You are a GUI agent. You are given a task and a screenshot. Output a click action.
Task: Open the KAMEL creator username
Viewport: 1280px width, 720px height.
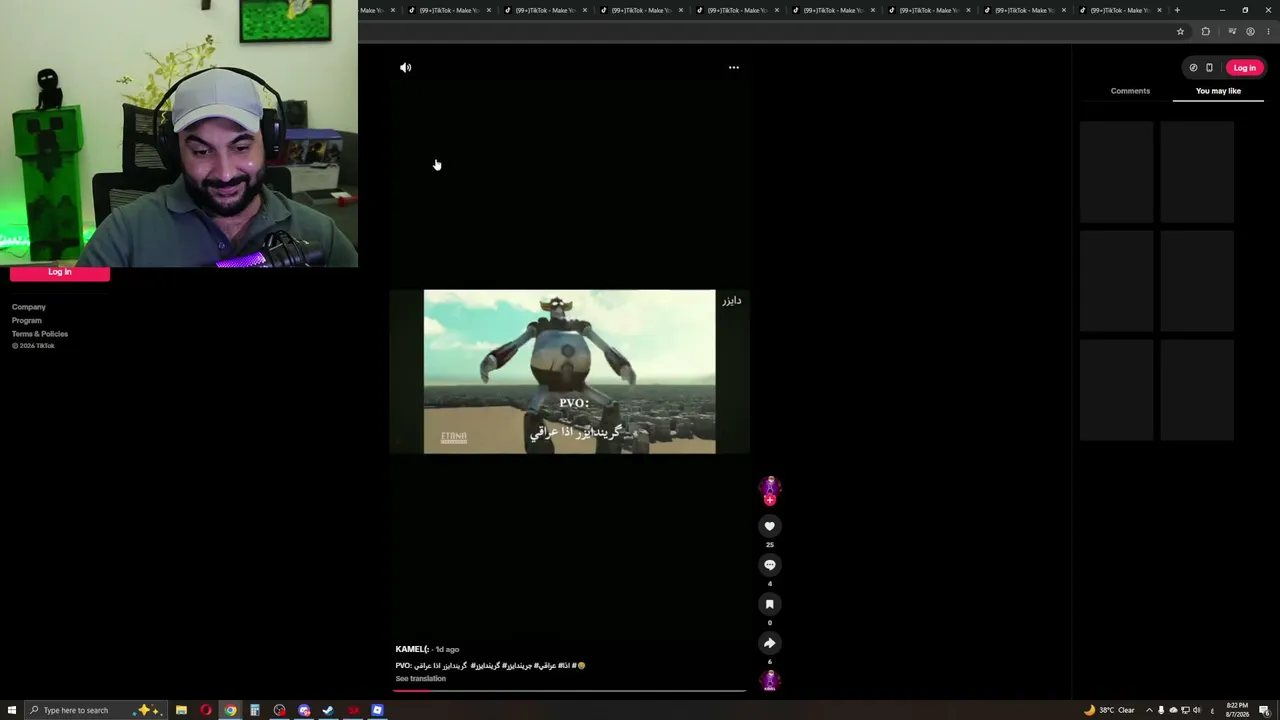coord(412,649)
